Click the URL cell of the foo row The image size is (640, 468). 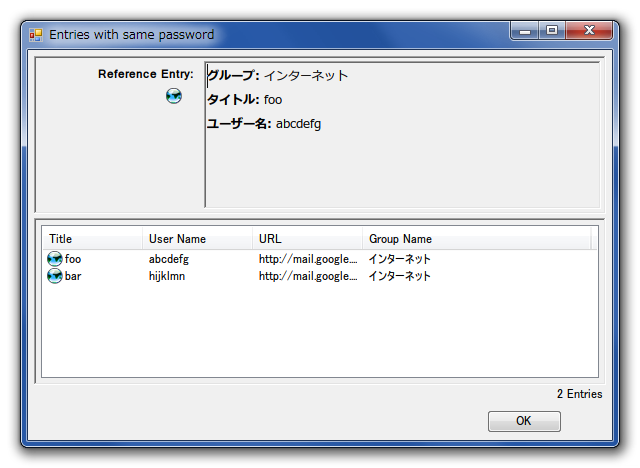[x=308, y=259]
